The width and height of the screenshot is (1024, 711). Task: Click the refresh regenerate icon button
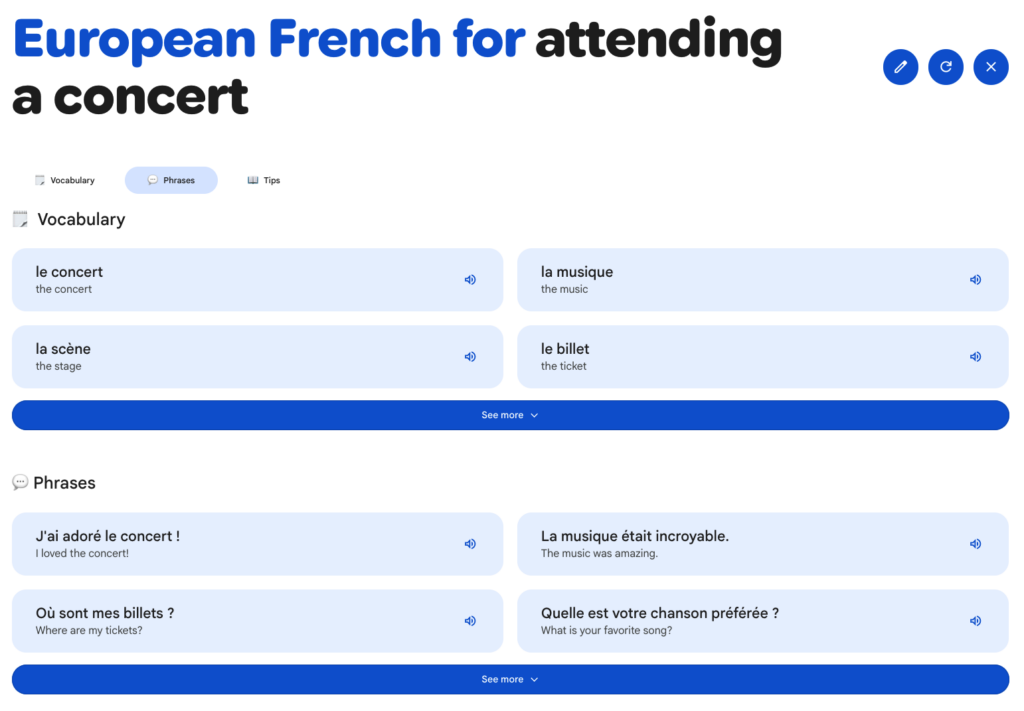(x=945, y=67)
